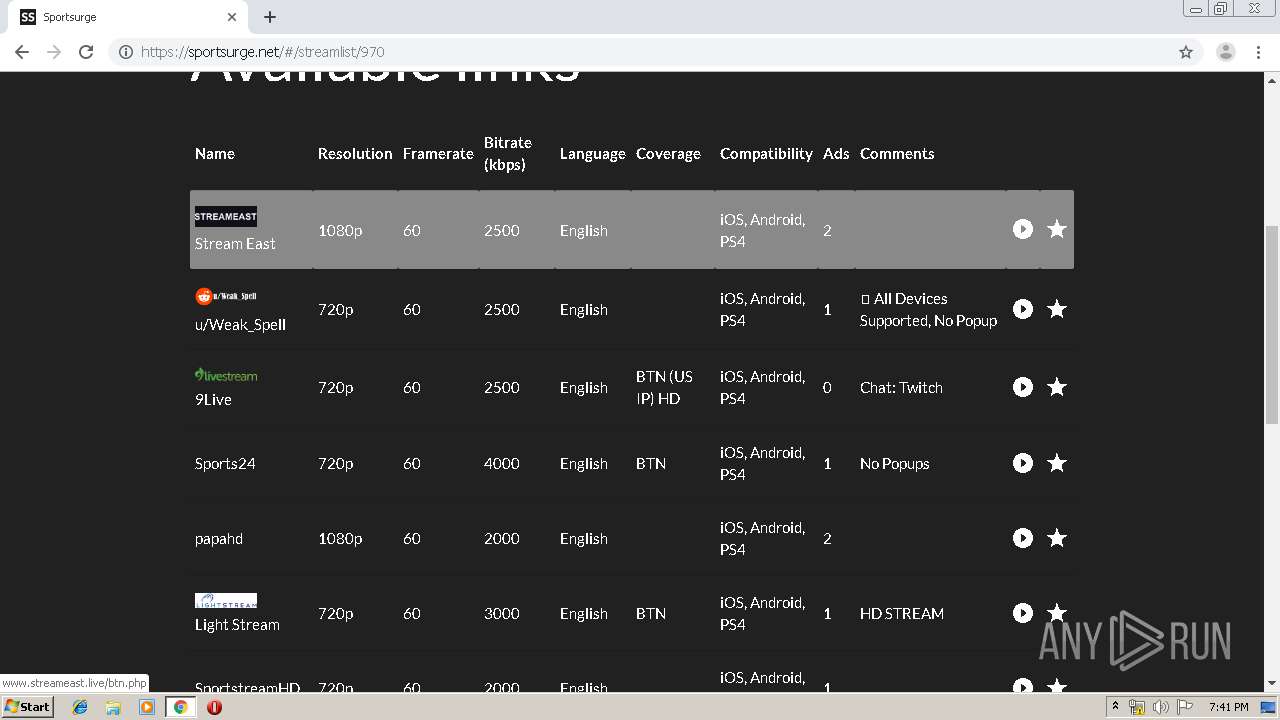Image resolution: width=1280 pixels, height=720 pixels.
Task: Click the Compatibility column header
Action: coord(766,153)
